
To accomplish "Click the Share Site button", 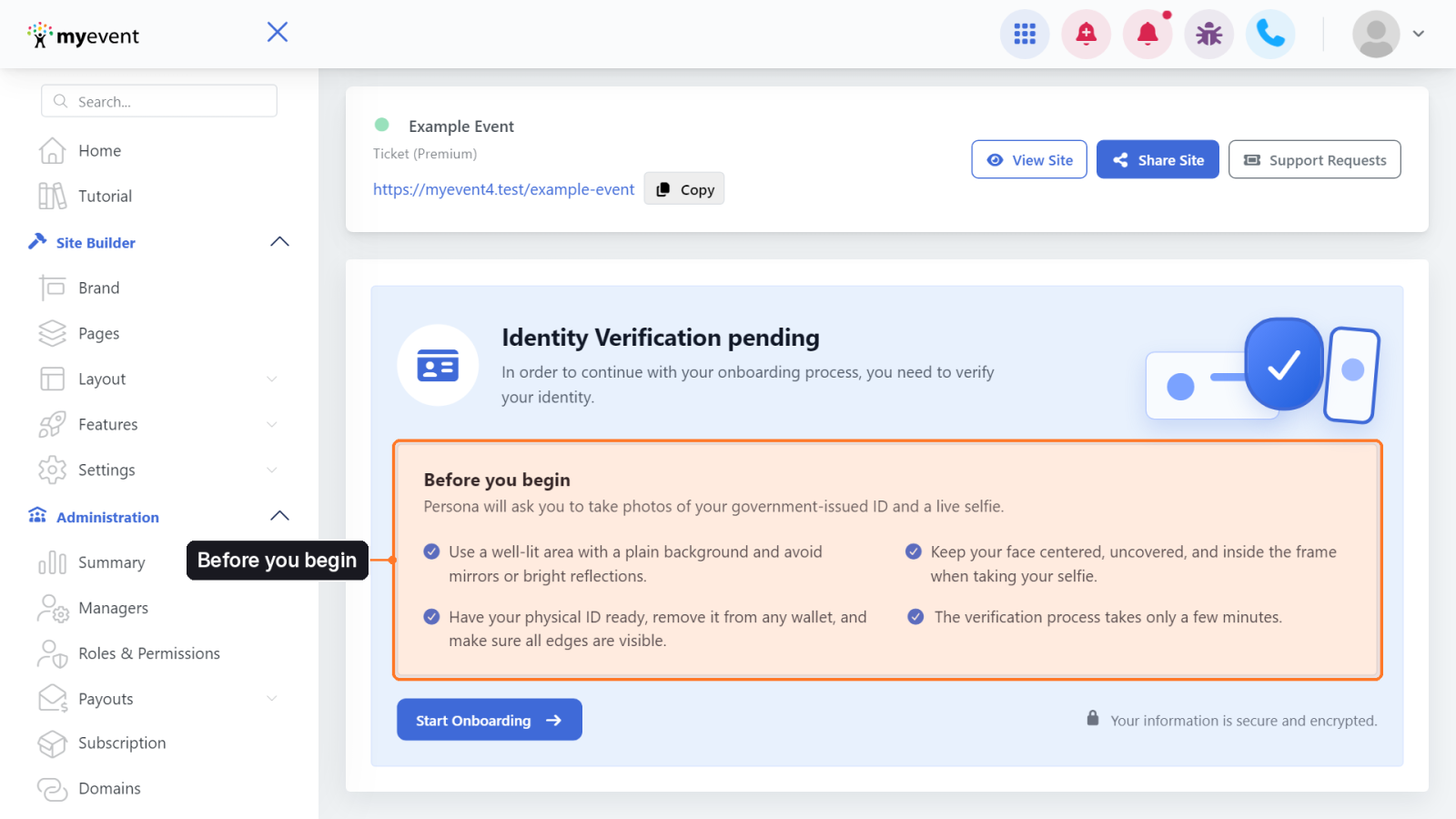I will 1158,159.
